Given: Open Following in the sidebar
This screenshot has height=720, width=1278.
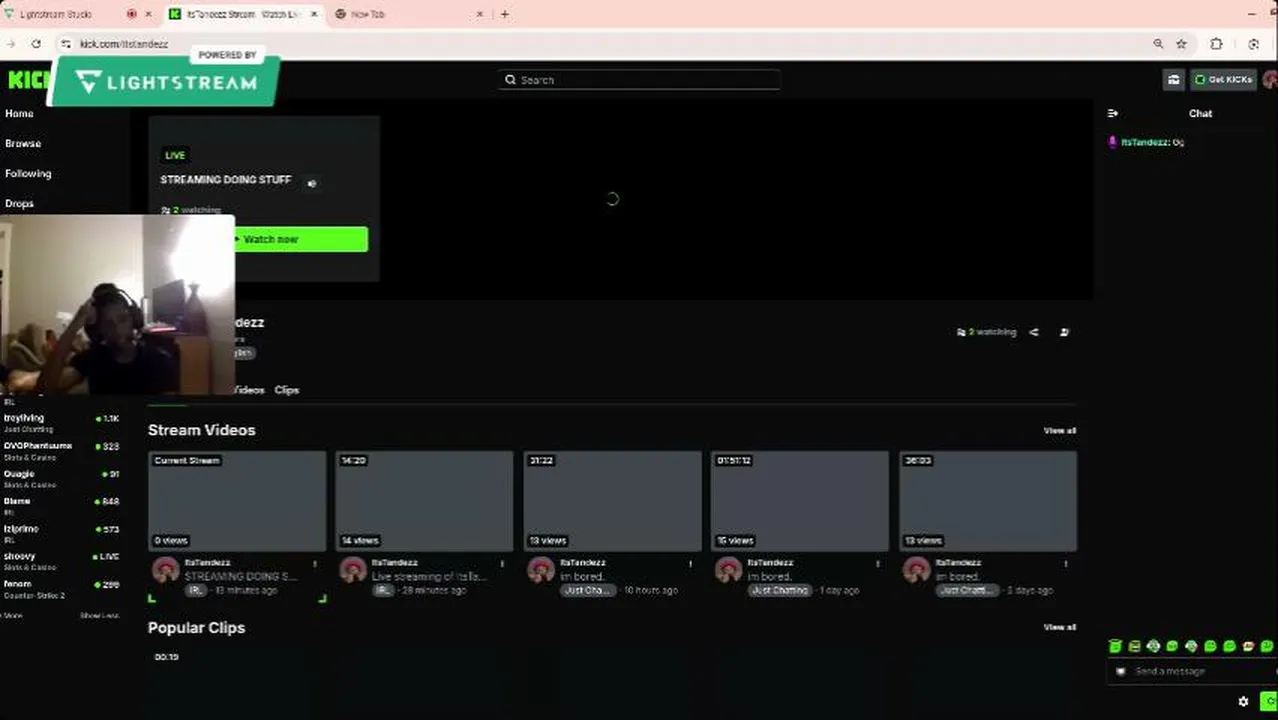Looking at the screenshot, I should click(28, 173).
